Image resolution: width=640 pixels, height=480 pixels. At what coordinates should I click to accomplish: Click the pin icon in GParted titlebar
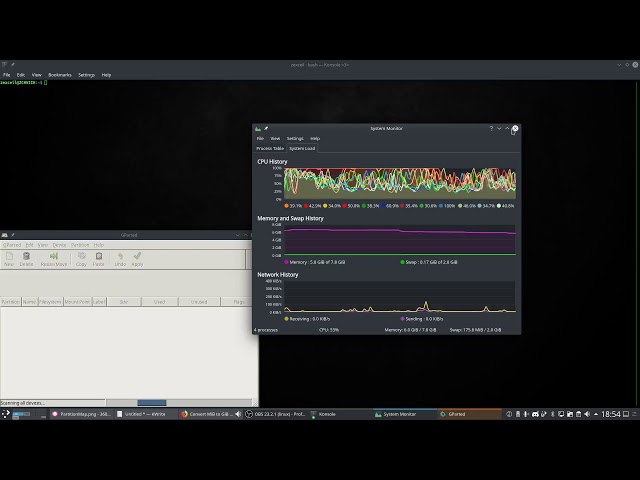(x=13, y=235)
